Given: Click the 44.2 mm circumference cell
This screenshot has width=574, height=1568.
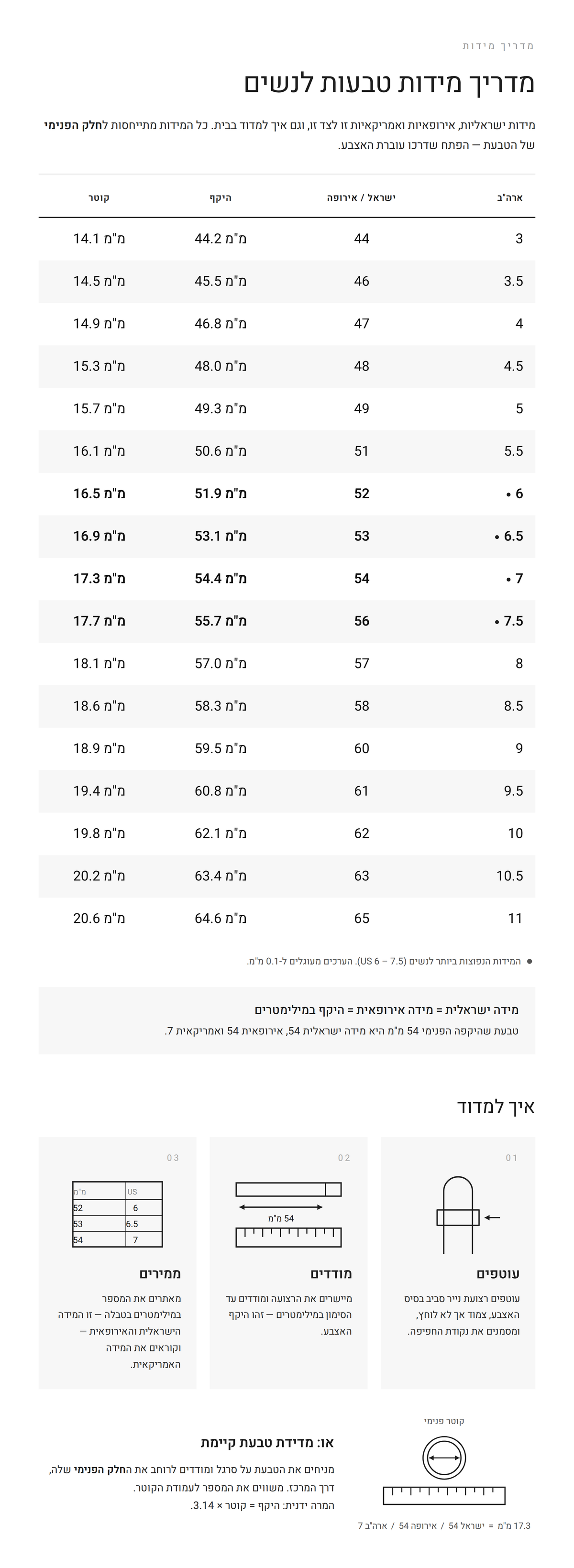Looking at the screenshot, I should (221, 239).
